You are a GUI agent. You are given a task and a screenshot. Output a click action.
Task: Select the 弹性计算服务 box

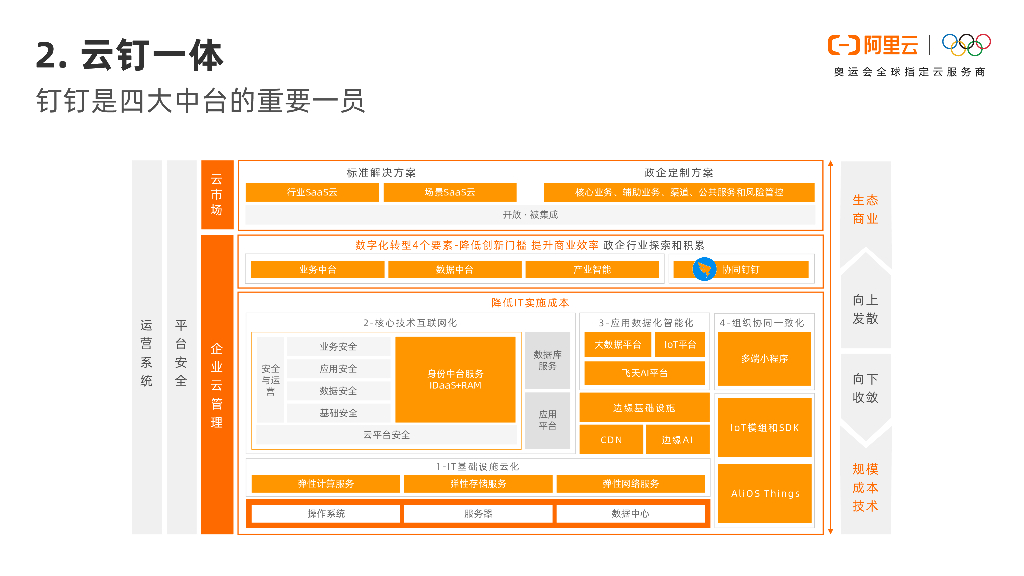[324, 484]
